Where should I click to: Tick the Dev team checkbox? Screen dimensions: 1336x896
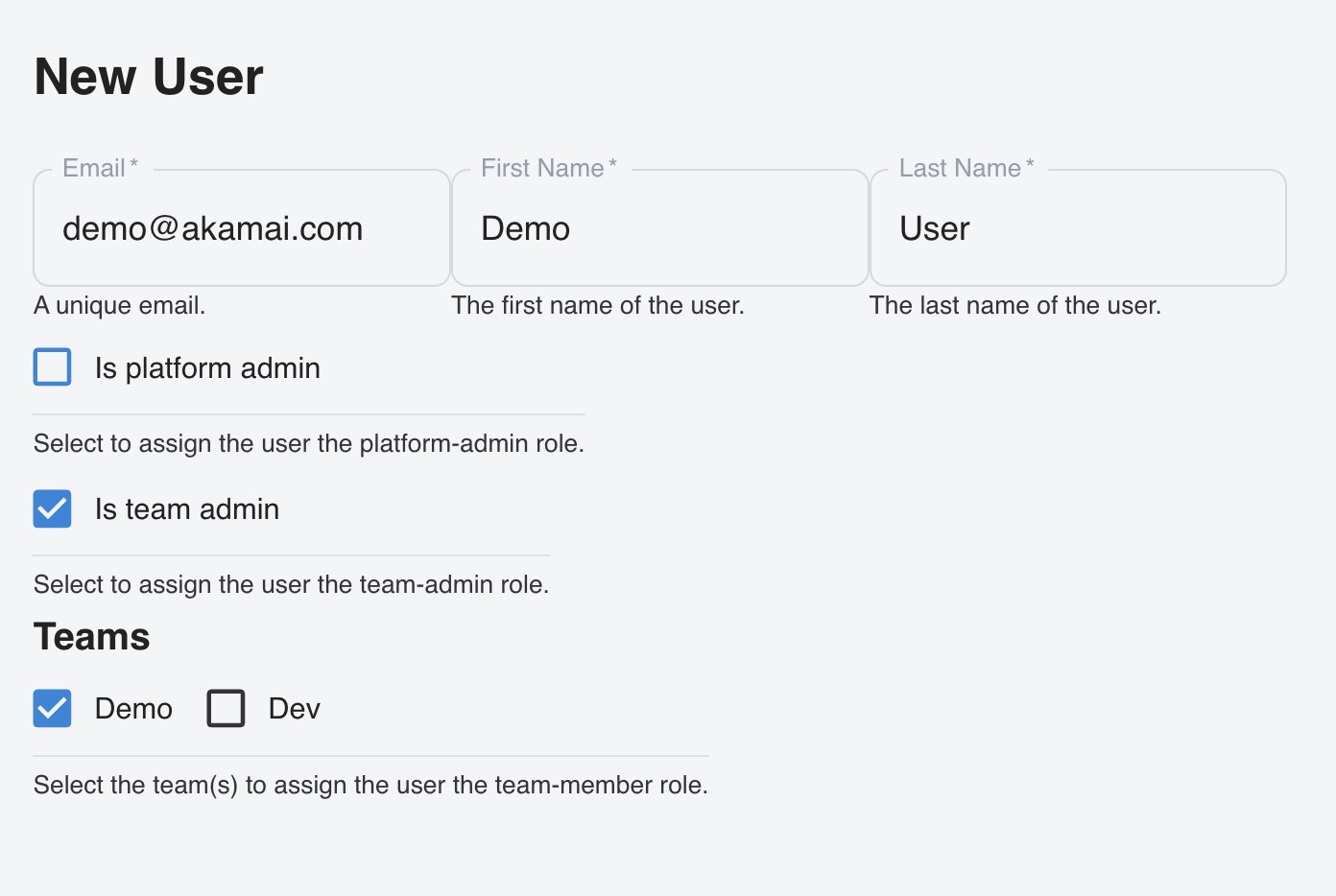click(227, 709)
